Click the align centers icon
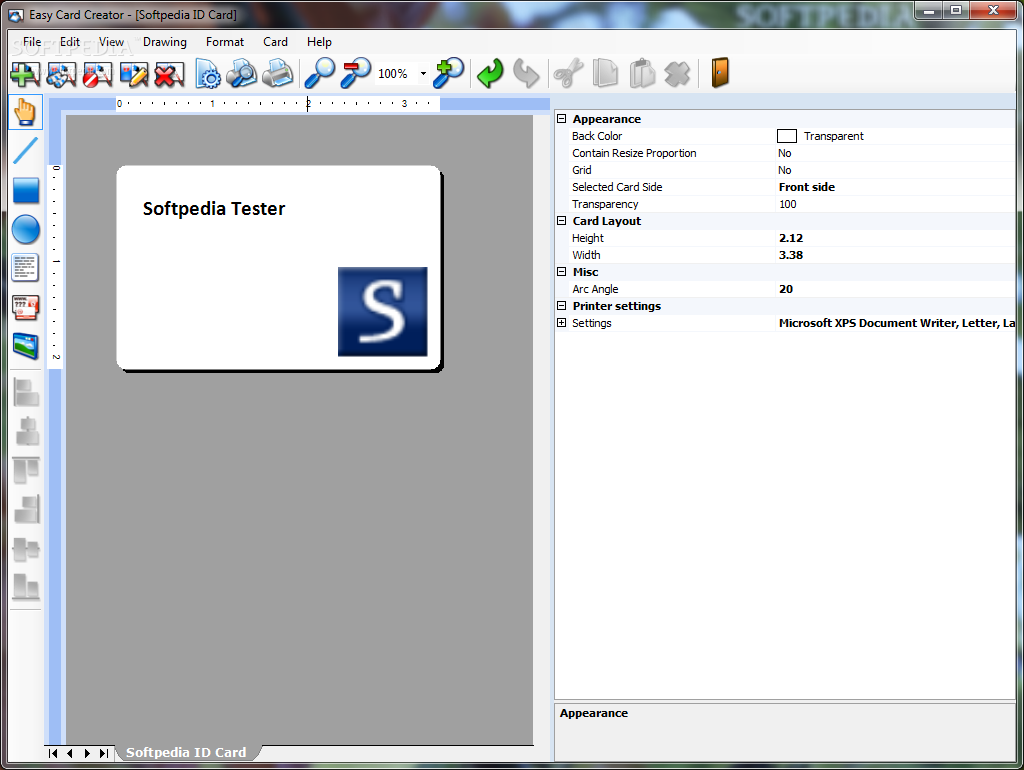1024x770 pixels. (27, 432)
